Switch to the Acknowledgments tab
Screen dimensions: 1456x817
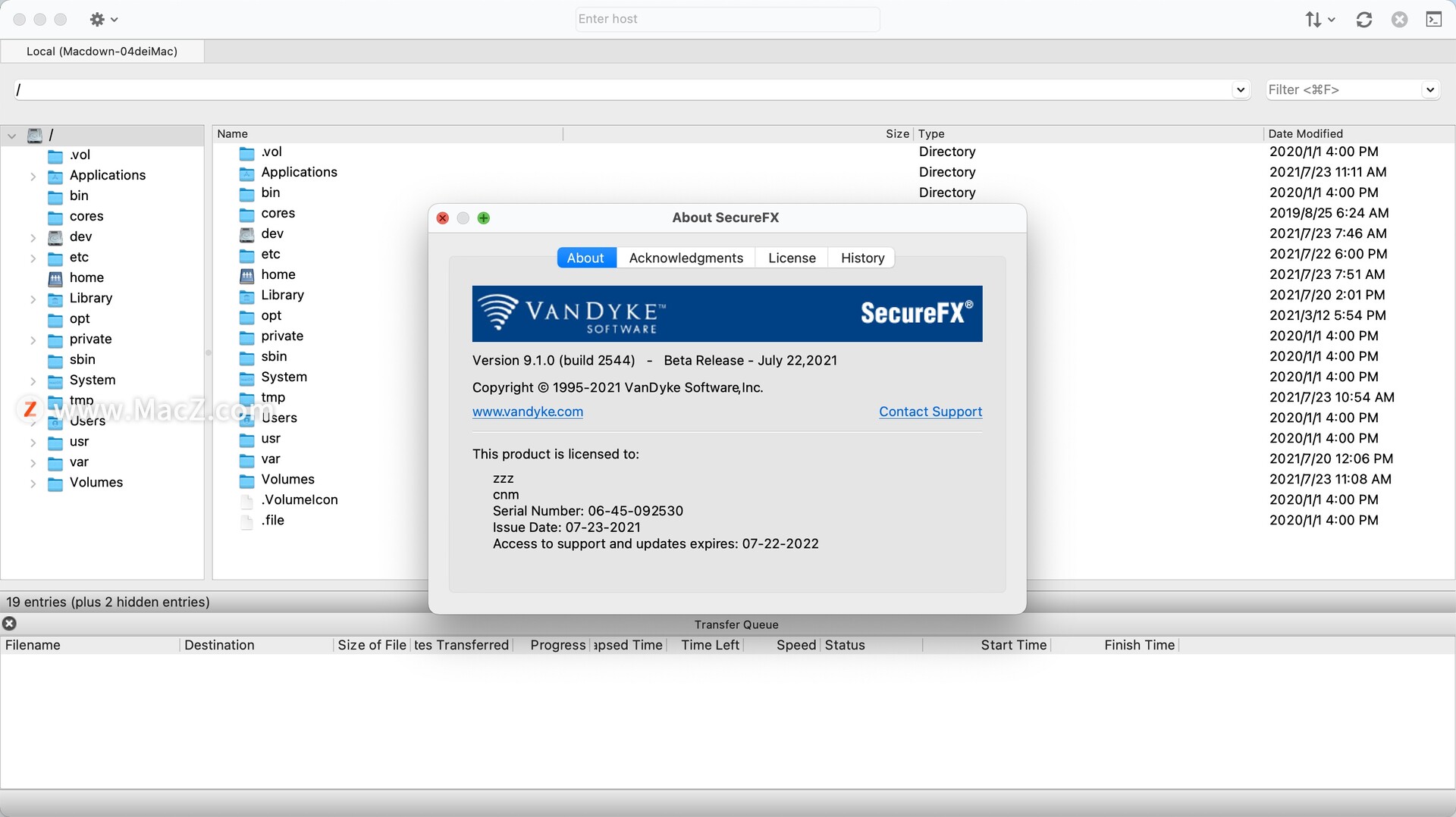(686, 258)
